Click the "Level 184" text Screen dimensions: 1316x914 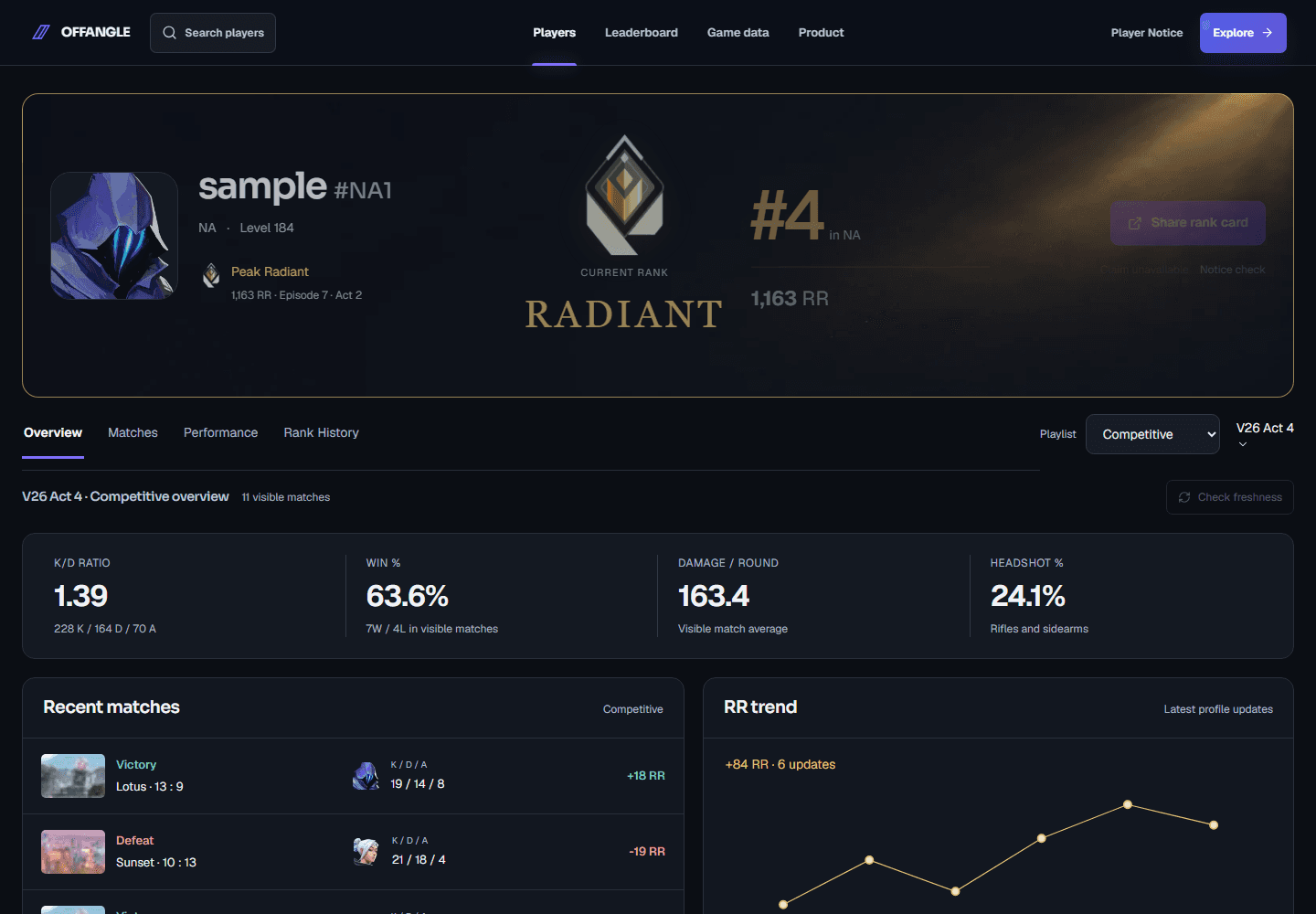coord(267,228)
